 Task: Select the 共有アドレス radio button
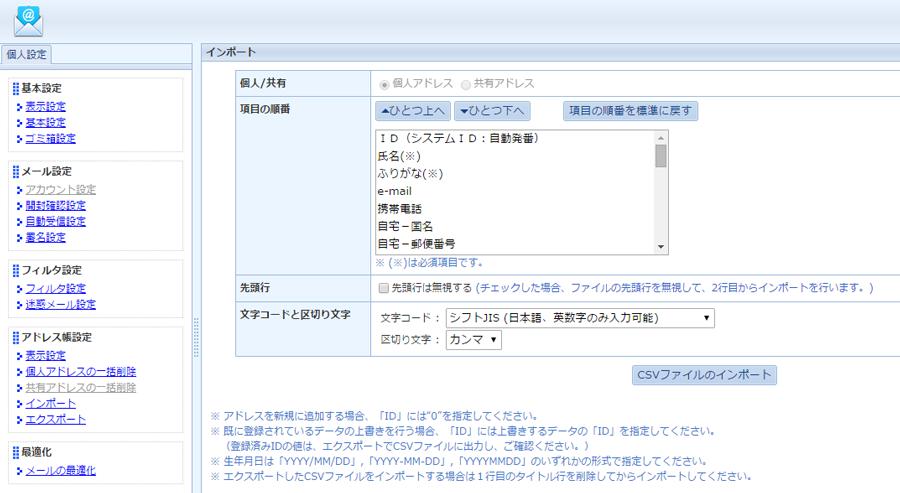[465, 84]
